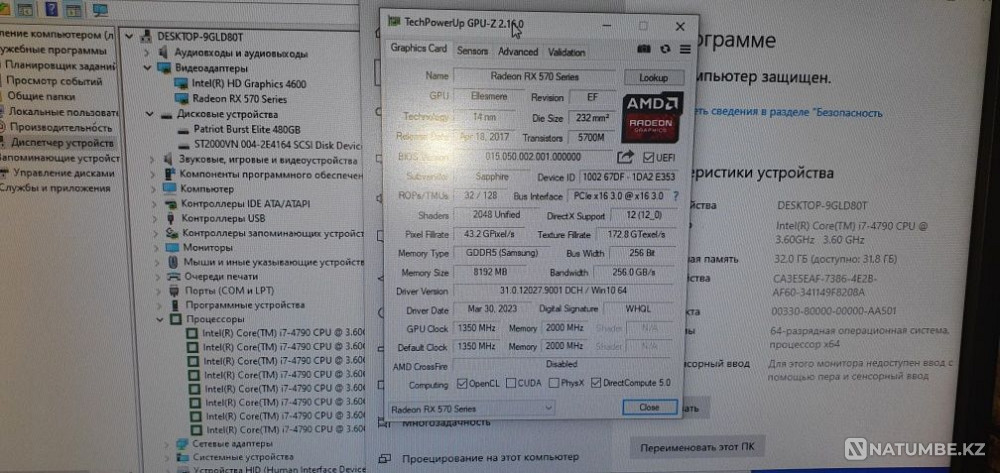Collapse the DESKTOP-9GLD80T root node
Screen dimensions: 1000x473
[x=130, y=37]
